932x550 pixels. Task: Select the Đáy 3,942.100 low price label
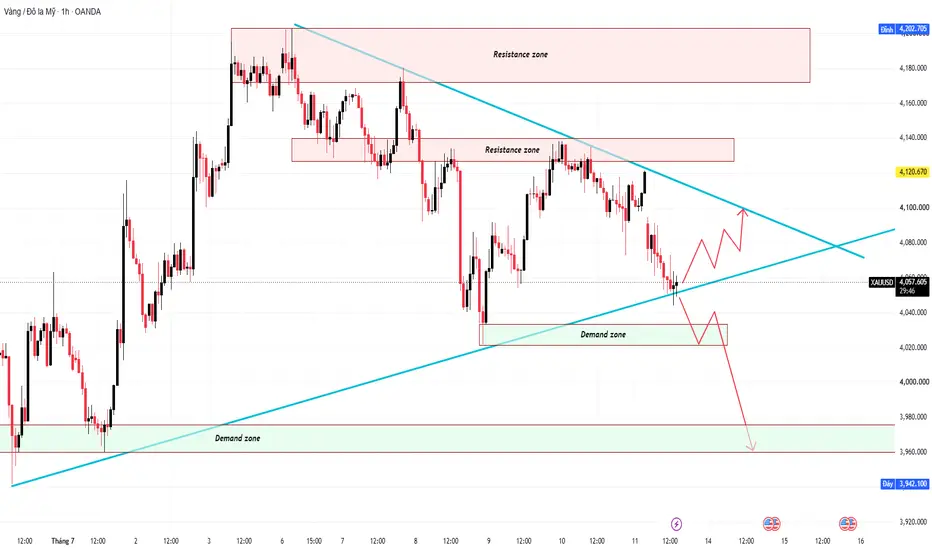[903, 484]
